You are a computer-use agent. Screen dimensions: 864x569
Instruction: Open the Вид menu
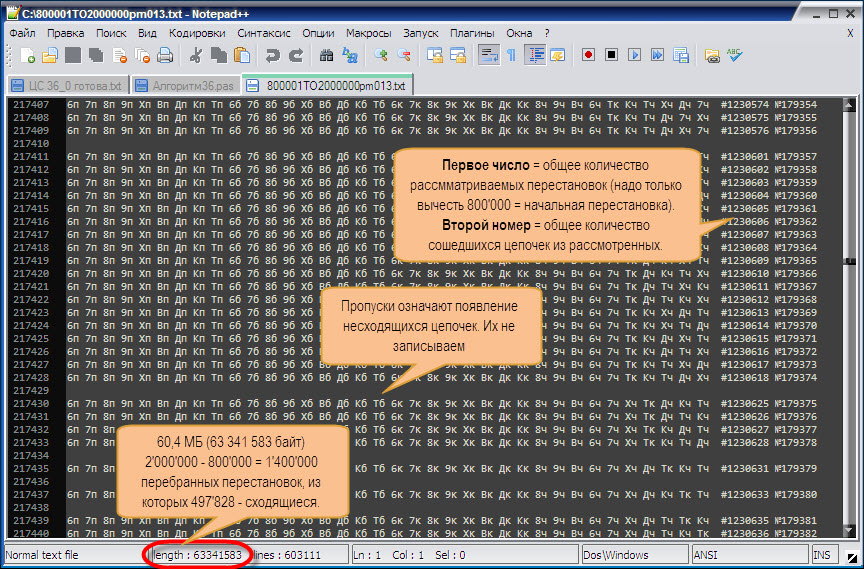click(147, 33)
